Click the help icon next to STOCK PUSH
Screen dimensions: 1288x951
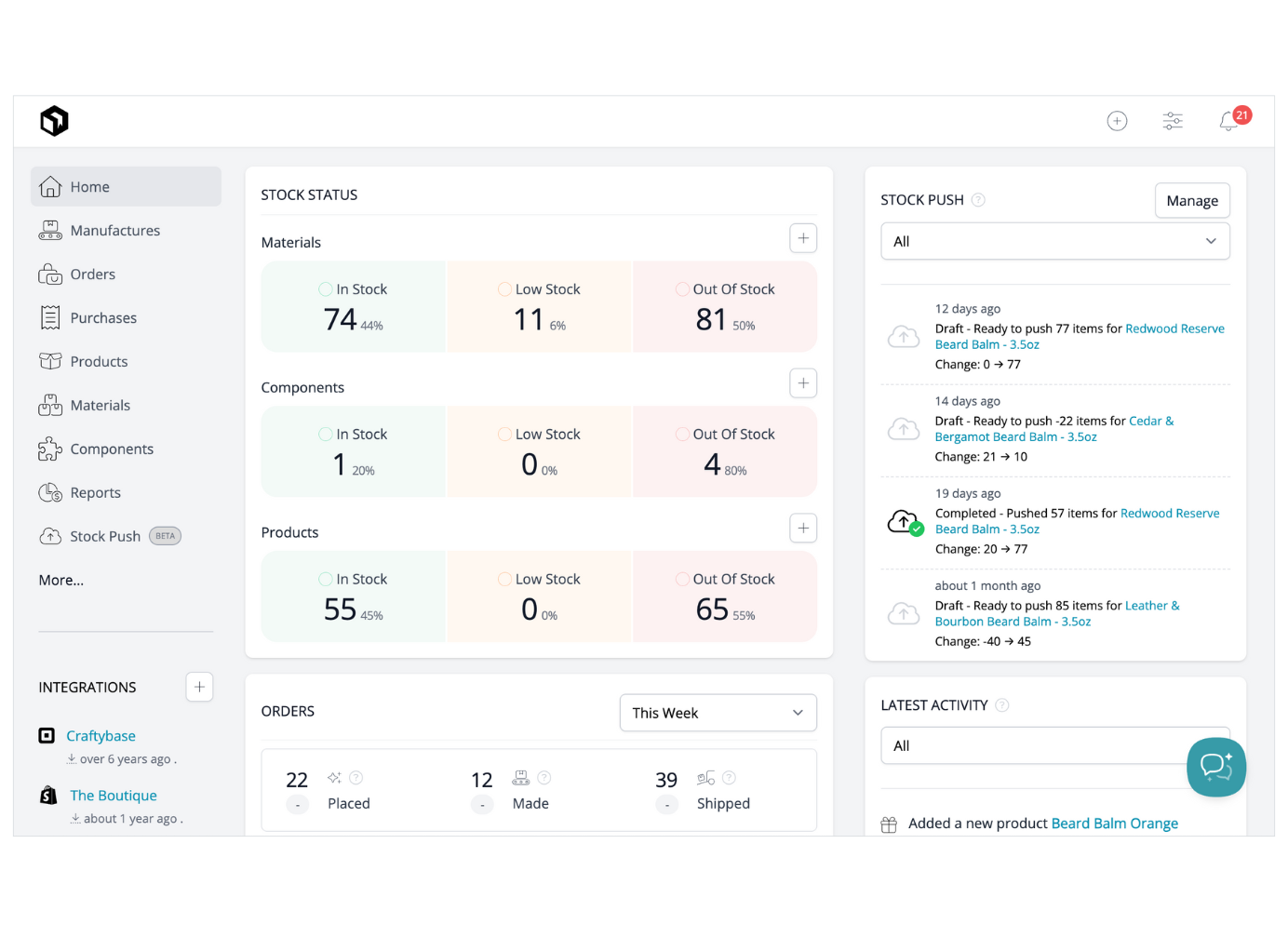(x=977, y=199)
